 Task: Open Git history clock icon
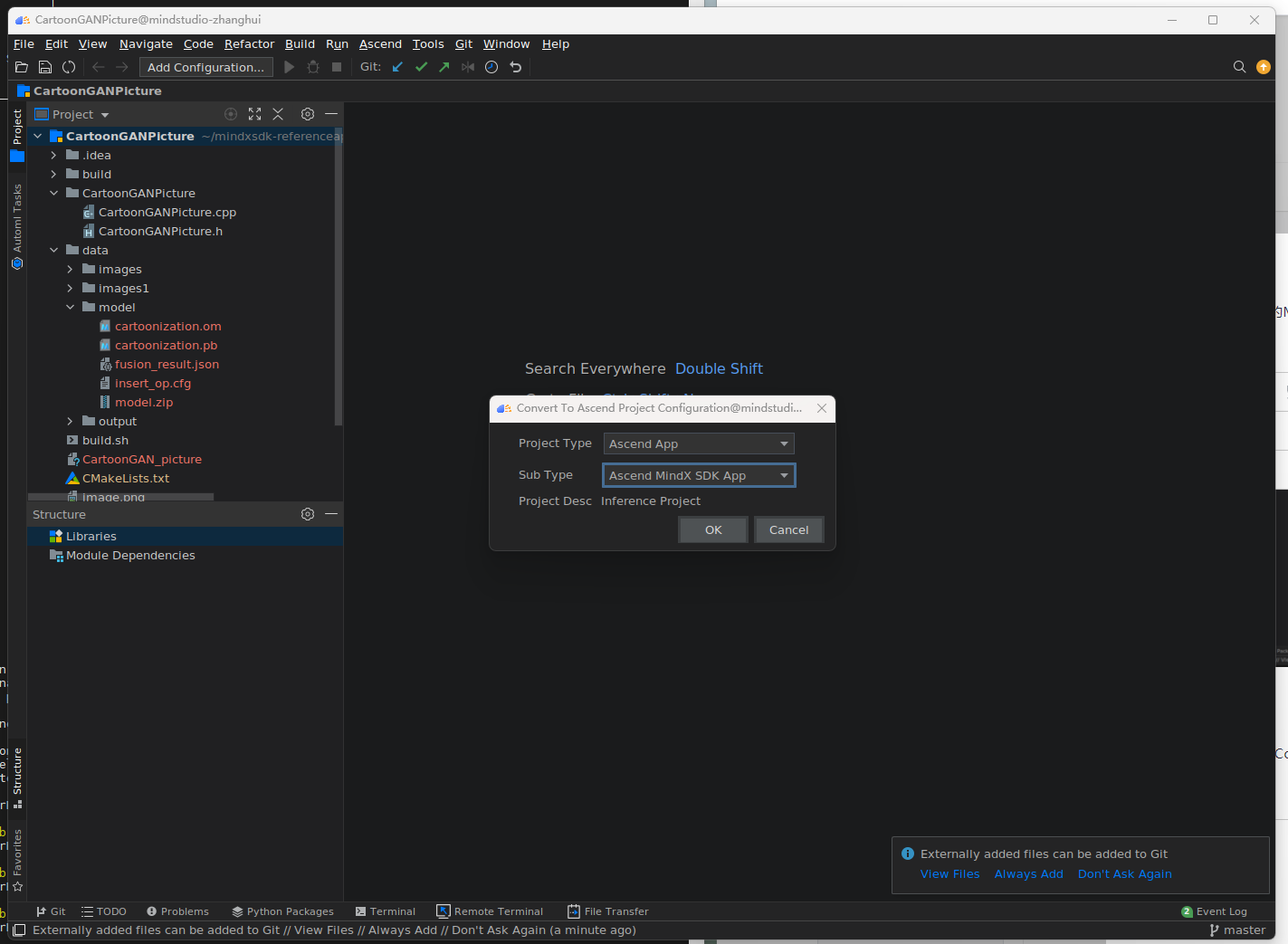[491, 67]
